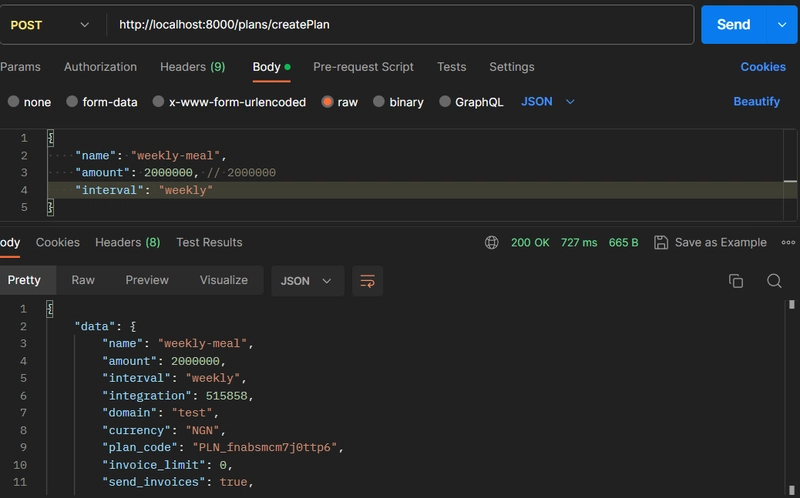Click the network globe icon

point(491,242)
